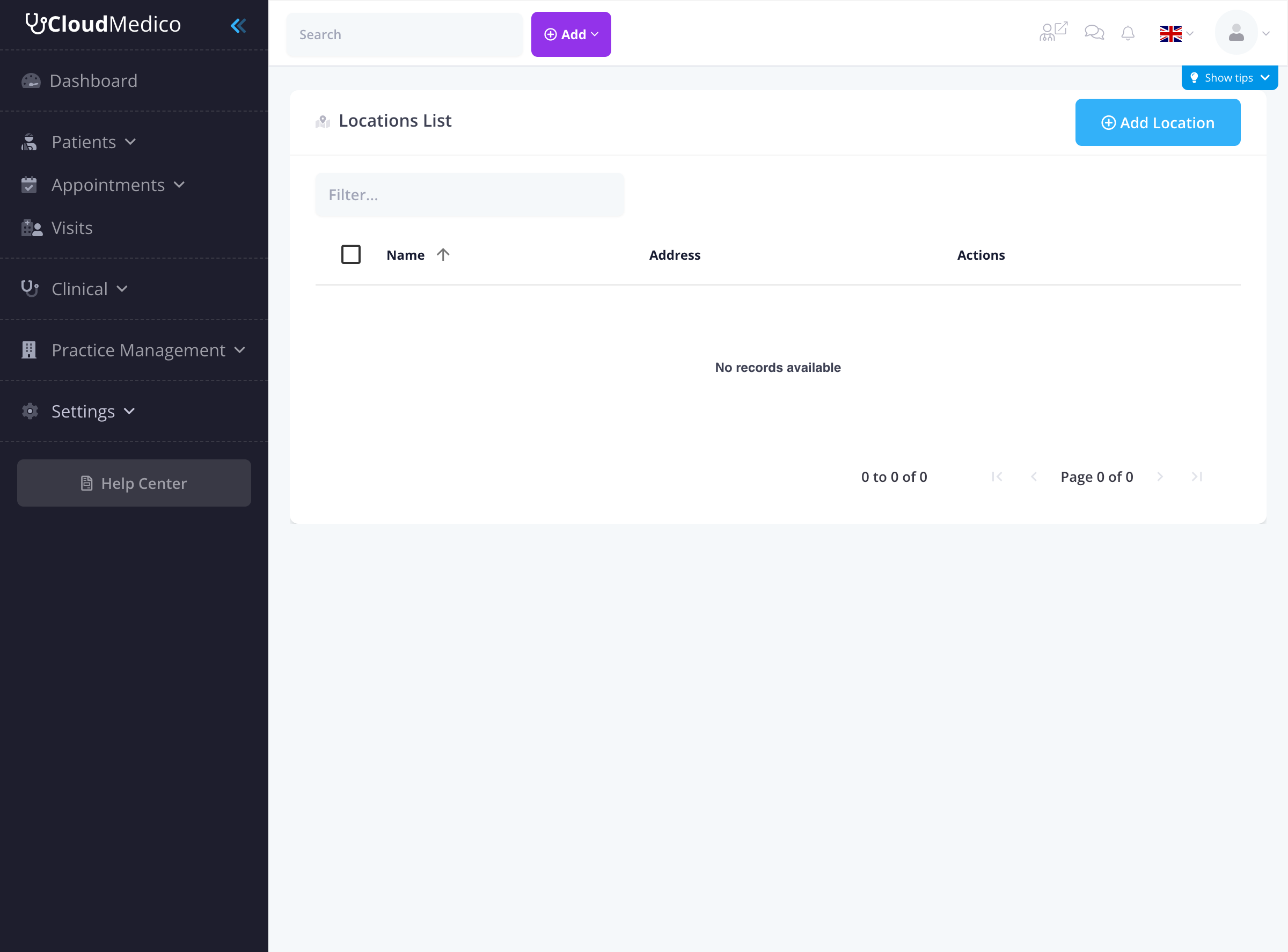Toggle the select-all checkbox in table header
This screenshot has height=952, width=1288.
(x=351, y=254)
